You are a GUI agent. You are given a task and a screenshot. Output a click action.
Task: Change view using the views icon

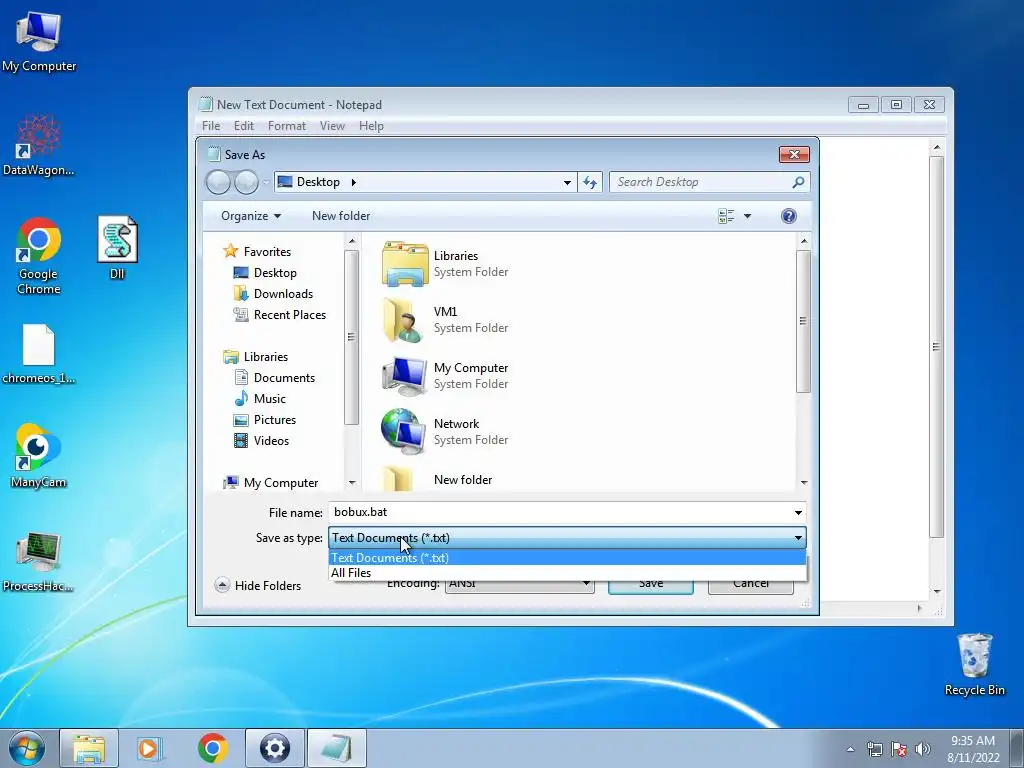point(726,216)
